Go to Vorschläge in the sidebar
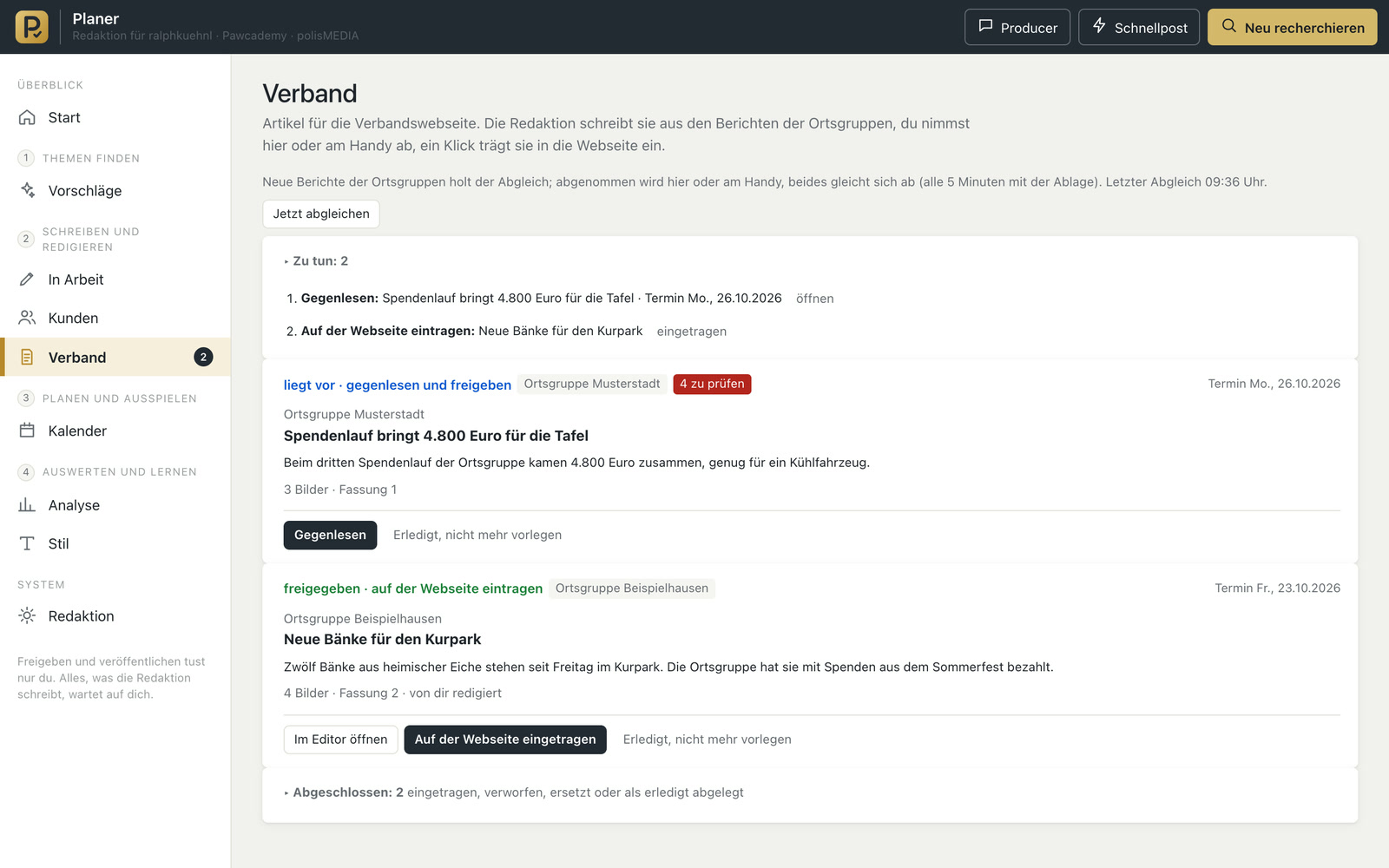This screenshot has width=1389, height=868. tap(115, 190)
